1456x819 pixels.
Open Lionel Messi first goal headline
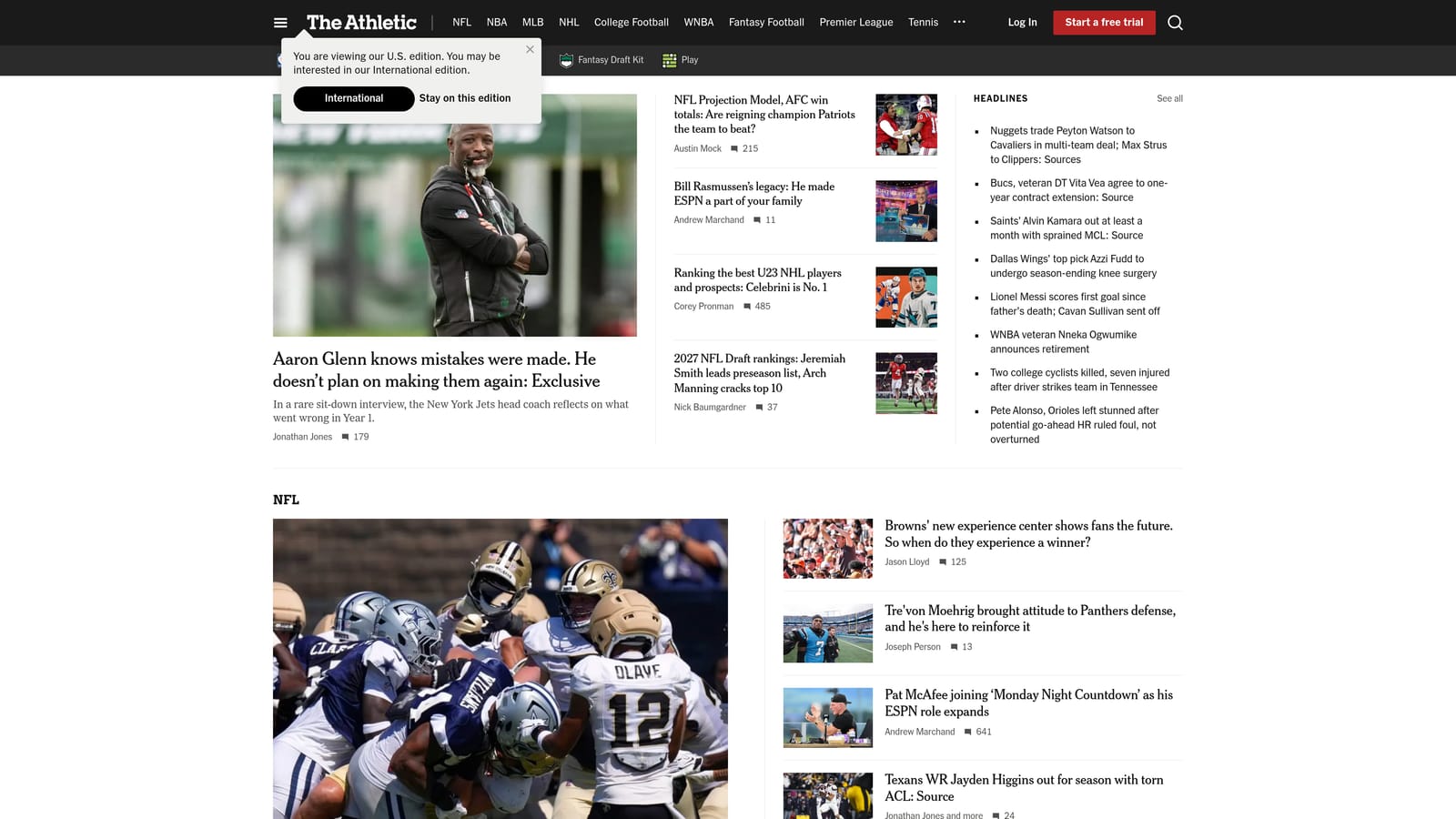point(1075,304)
